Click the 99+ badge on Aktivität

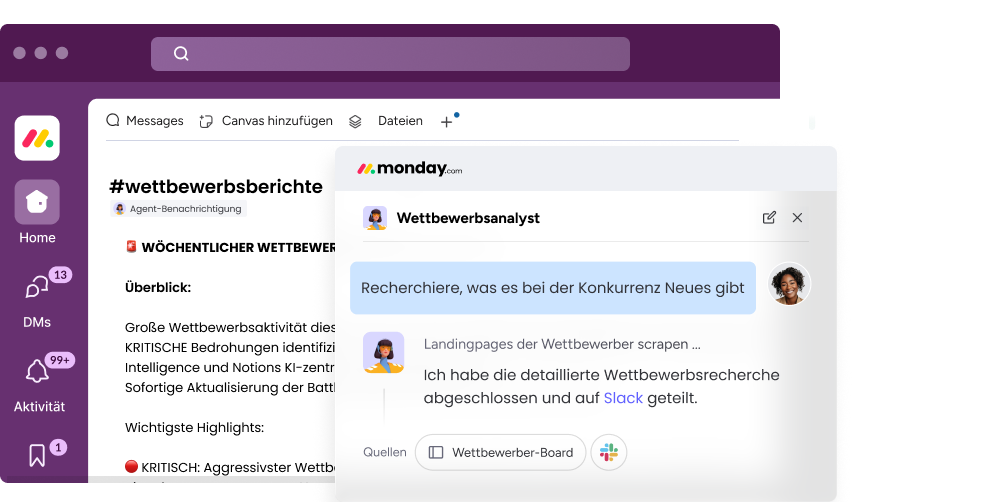[x=60, y=361]
